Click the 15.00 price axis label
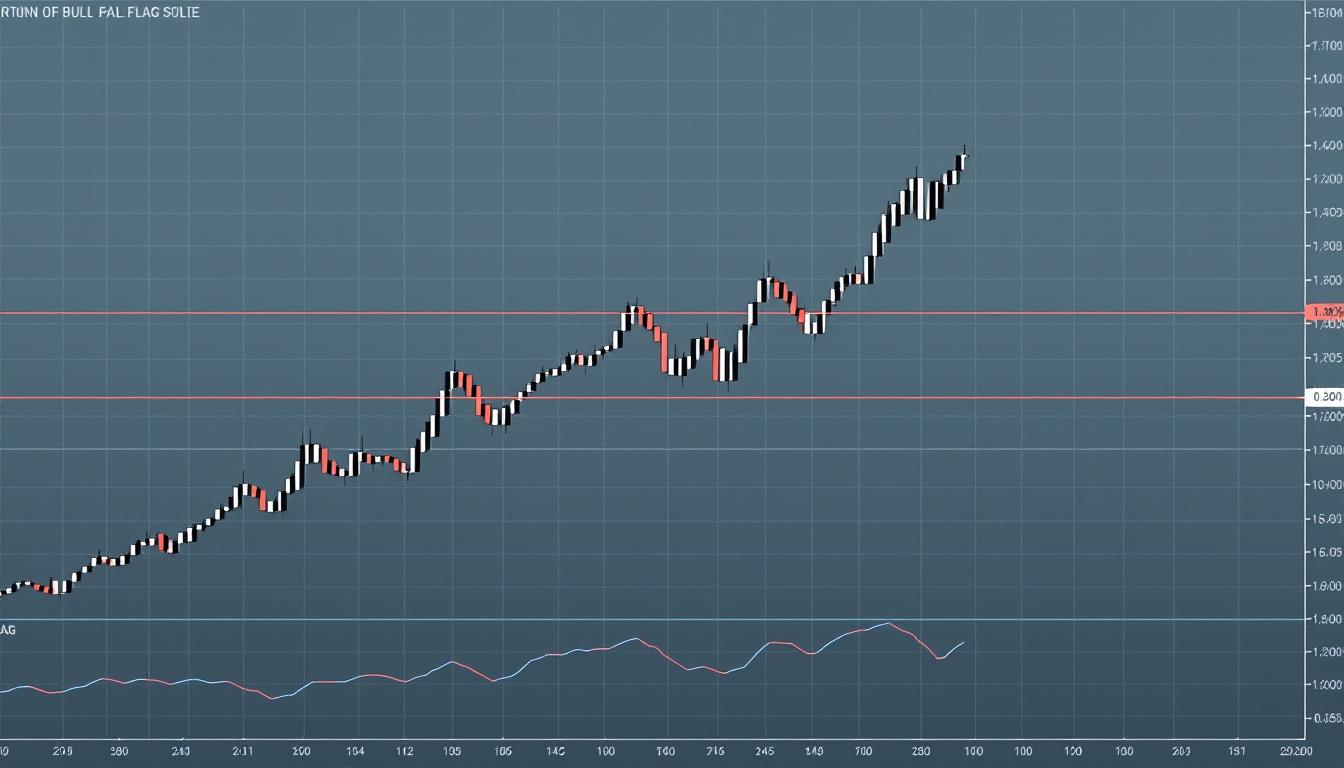The height and width of the screenshot is (768, 1344). [1326, 519]
